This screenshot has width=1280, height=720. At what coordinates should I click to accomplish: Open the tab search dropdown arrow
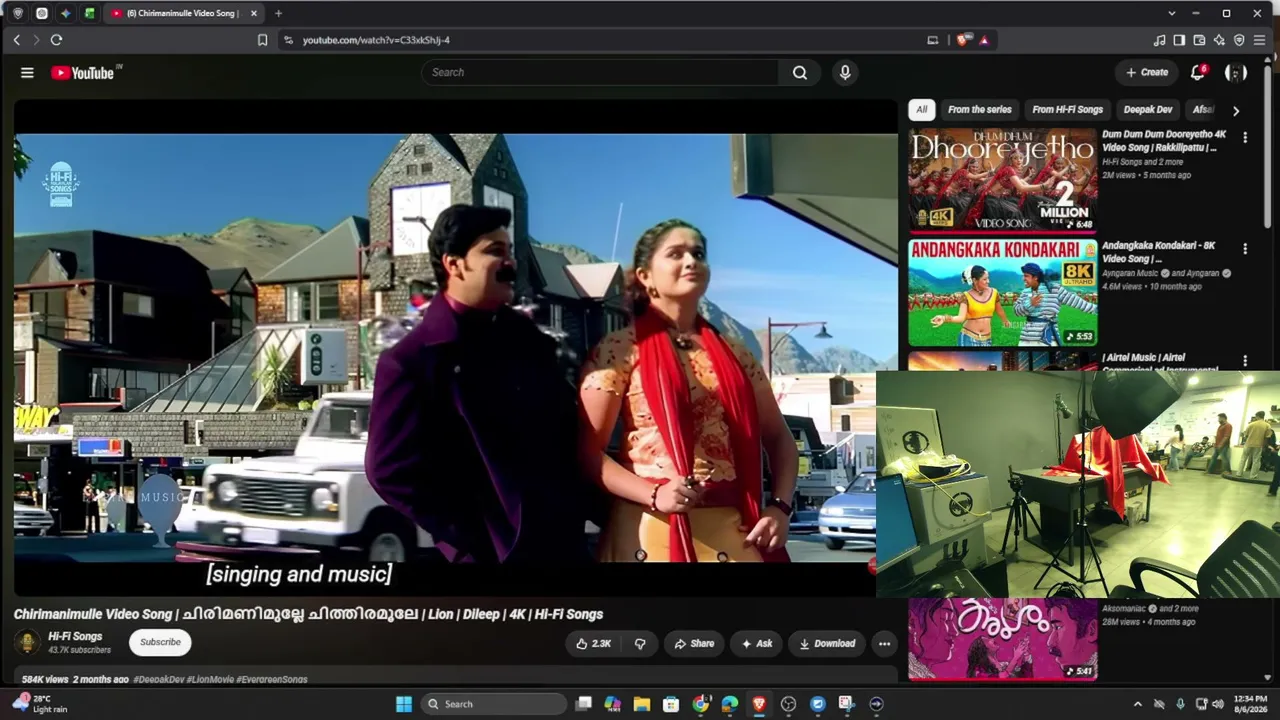[x=1172, y=13]
